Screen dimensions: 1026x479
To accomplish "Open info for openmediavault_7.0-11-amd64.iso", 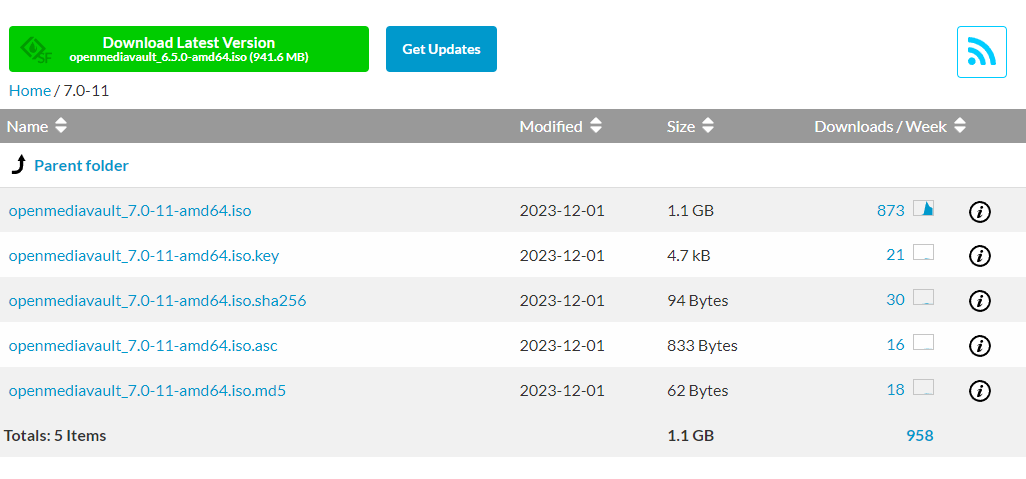I will 980,211.
